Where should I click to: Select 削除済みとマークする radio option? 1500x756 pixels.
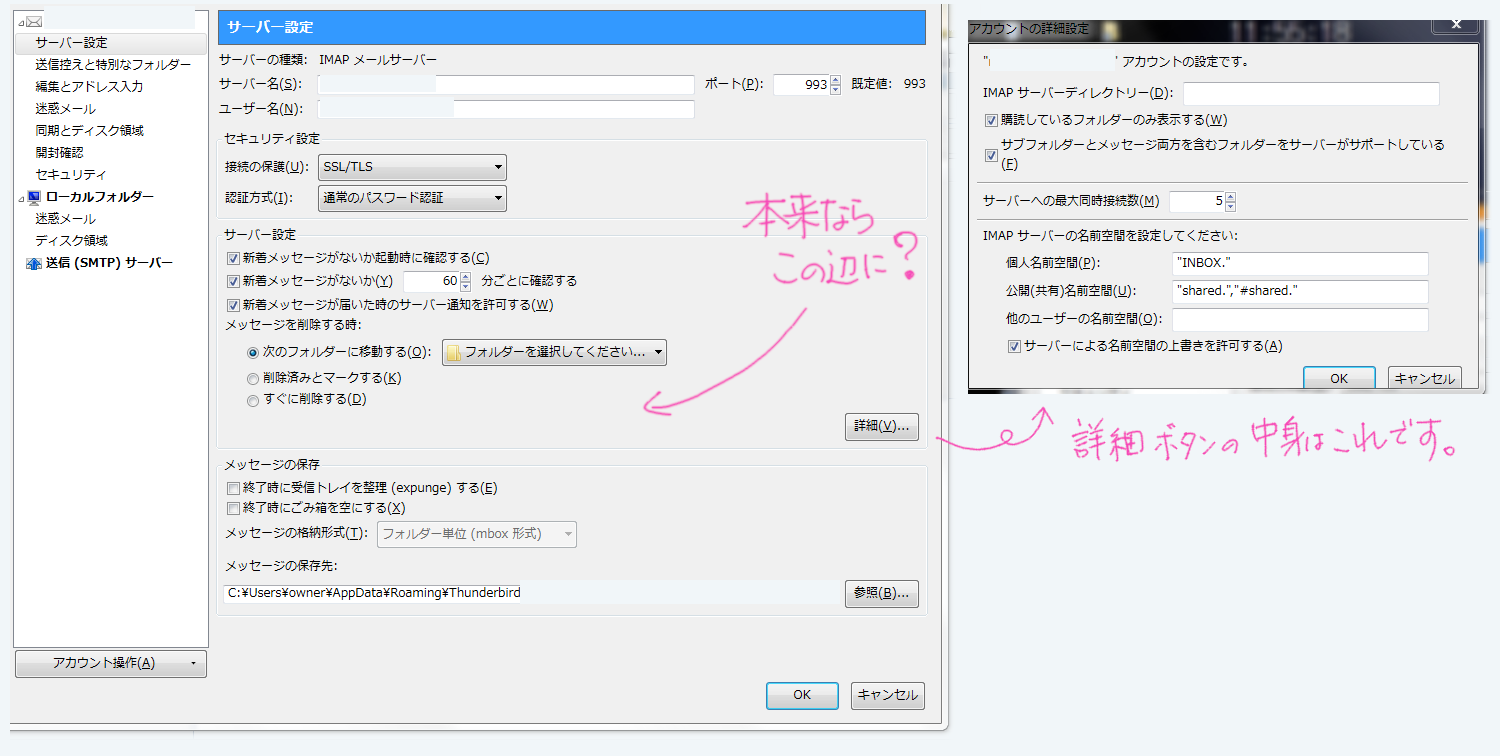253,379
